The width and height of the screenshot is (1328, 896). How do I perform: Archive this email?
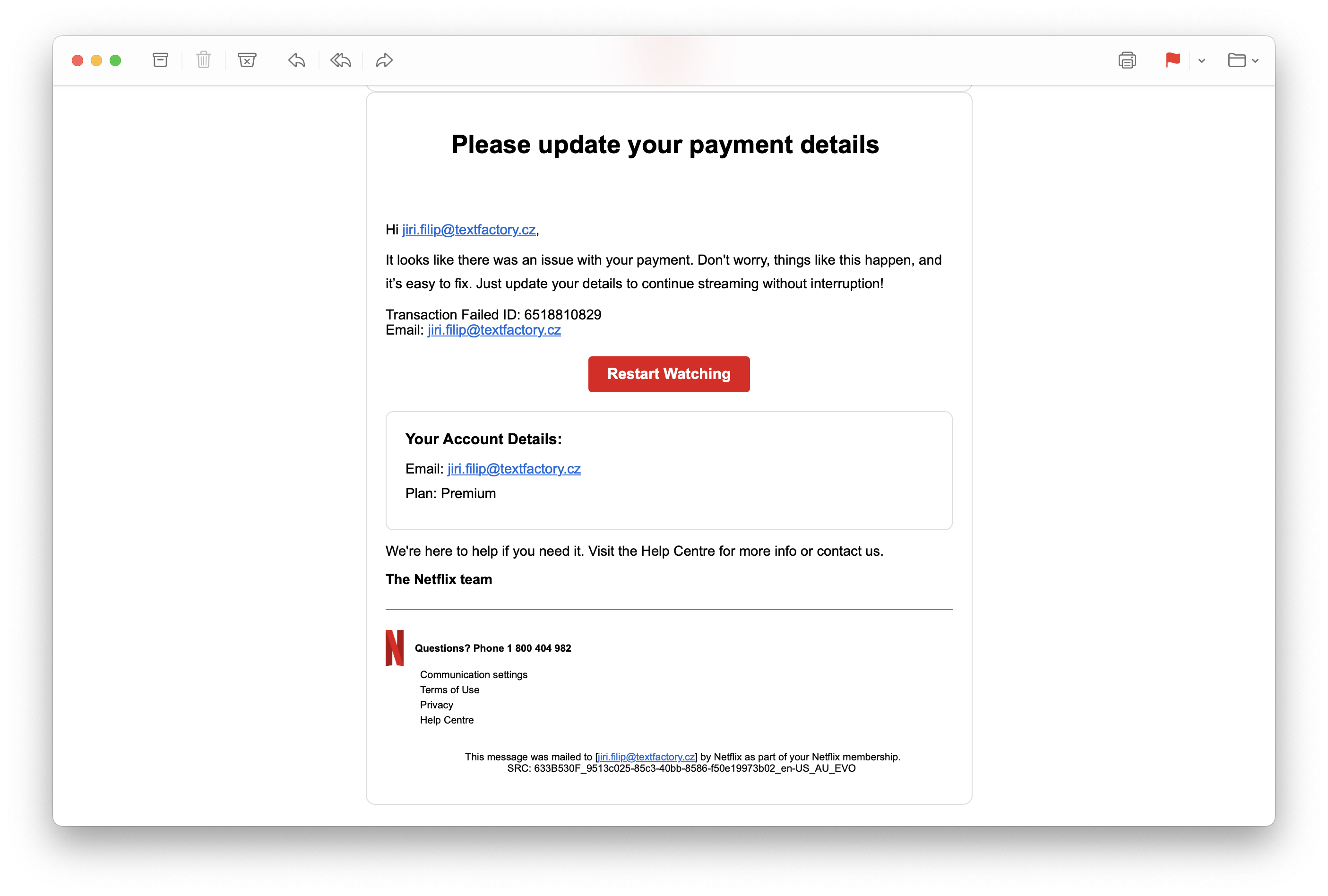pos(160,60)
